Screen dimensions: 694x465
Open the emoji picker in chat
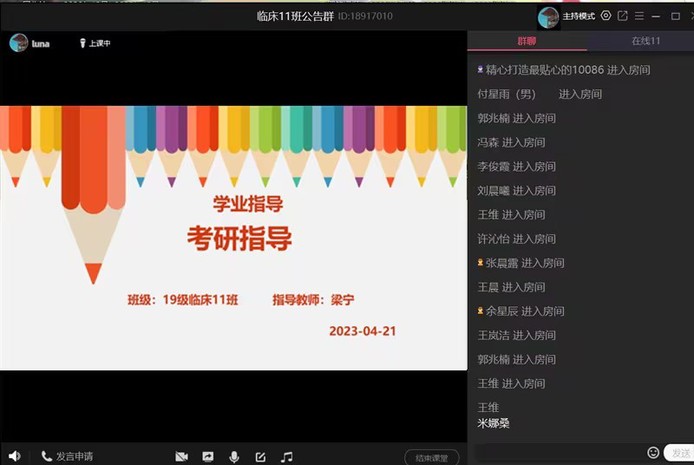coord(653,453)
